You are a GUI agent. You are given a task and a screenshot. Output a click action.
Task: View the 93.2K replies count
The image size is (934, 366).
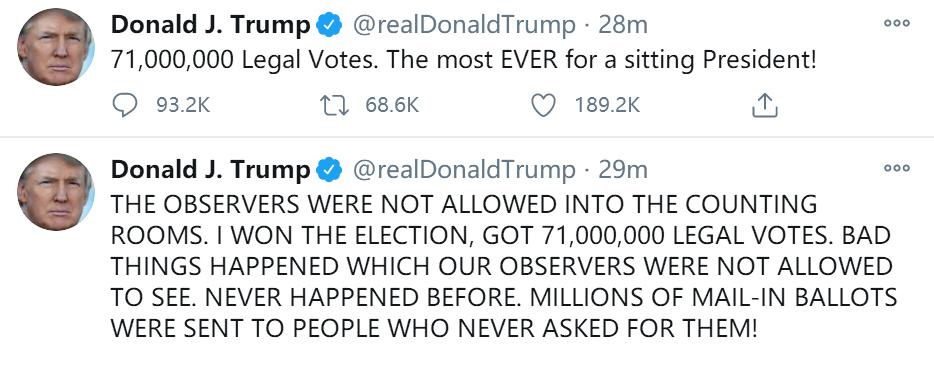click(x=183, y=106)
